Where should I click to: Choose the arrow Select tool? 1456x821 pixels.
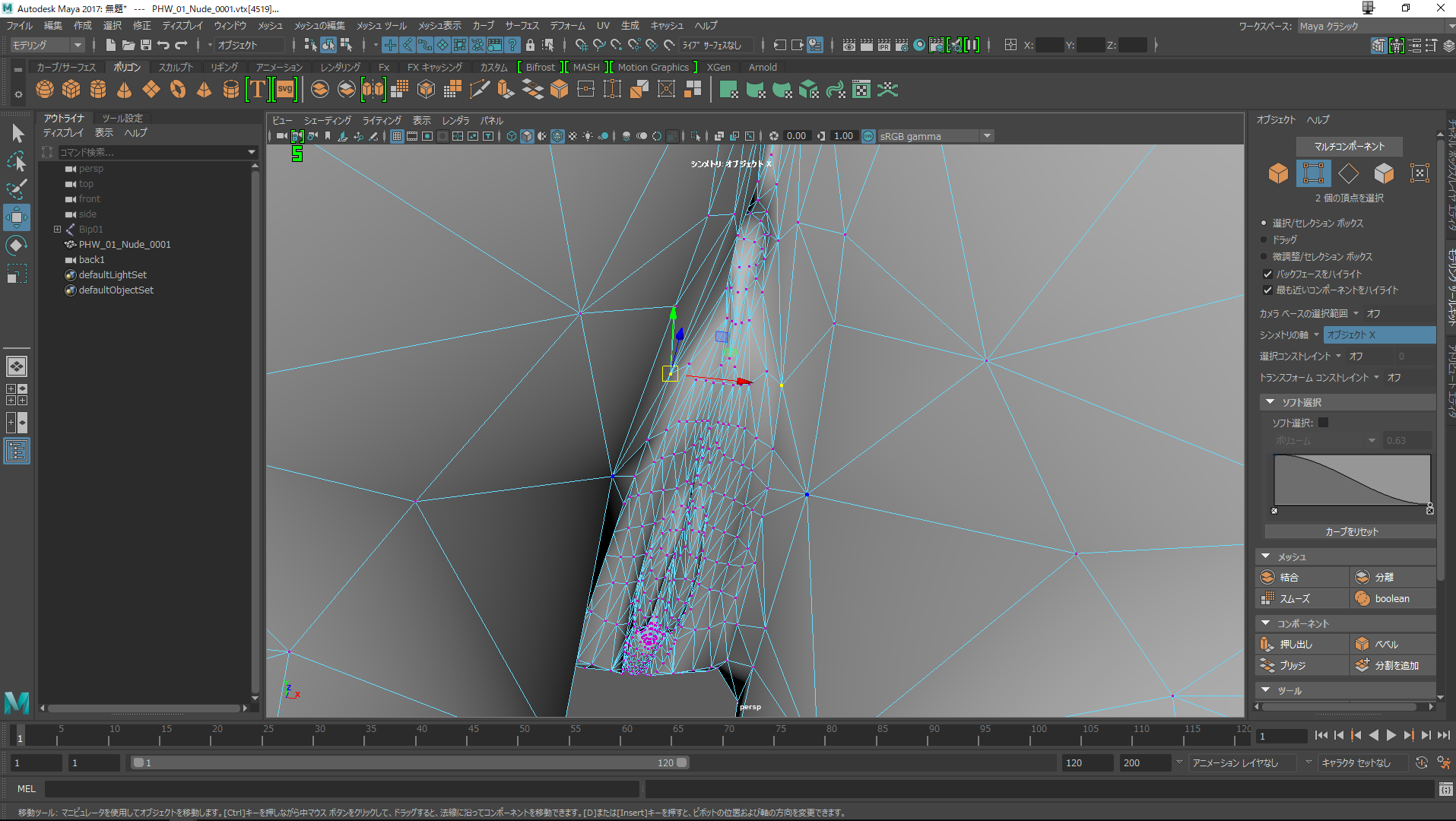17,134
